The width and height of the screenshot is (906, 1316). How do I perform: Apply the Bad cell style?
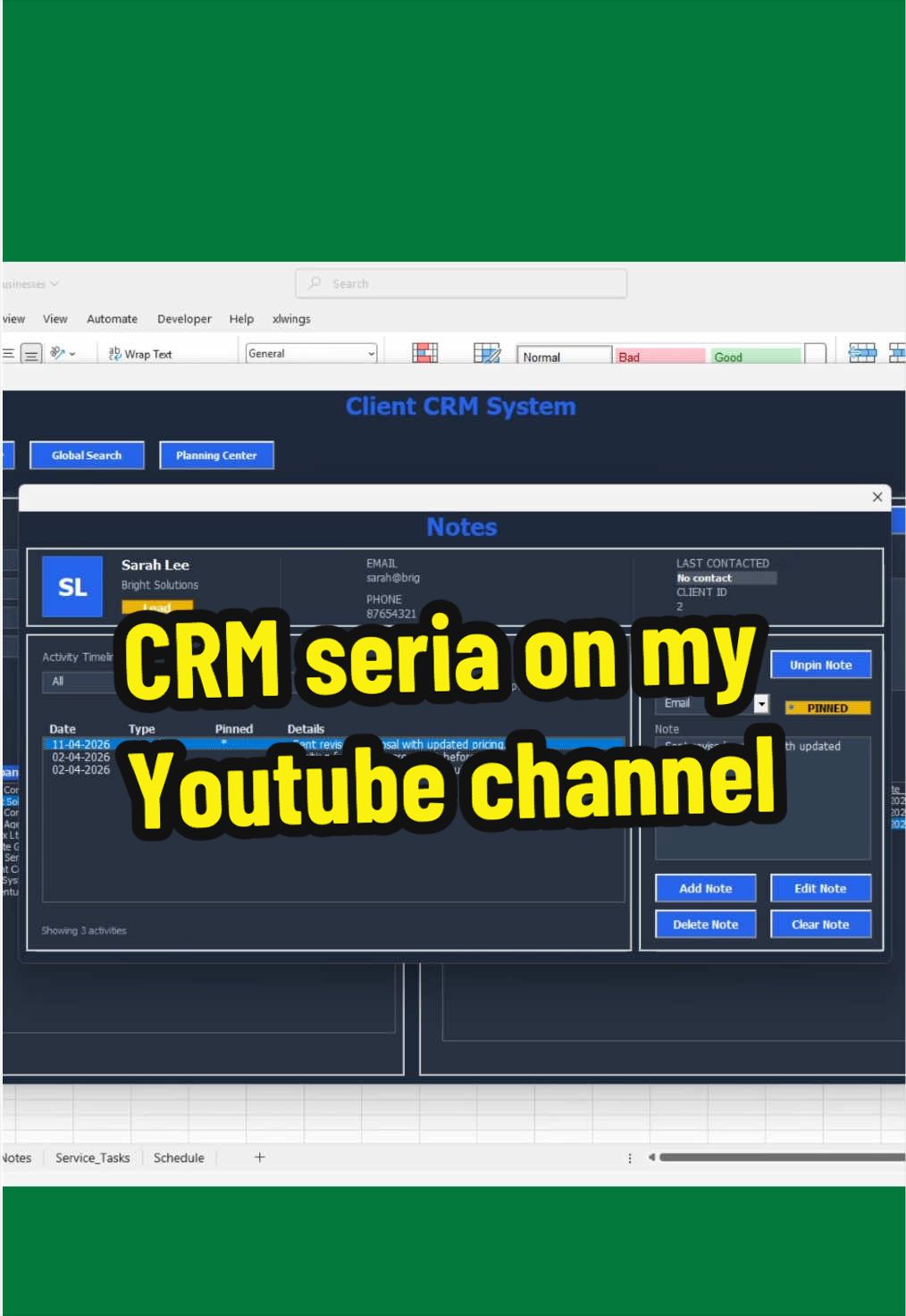[x=660, y=356]
